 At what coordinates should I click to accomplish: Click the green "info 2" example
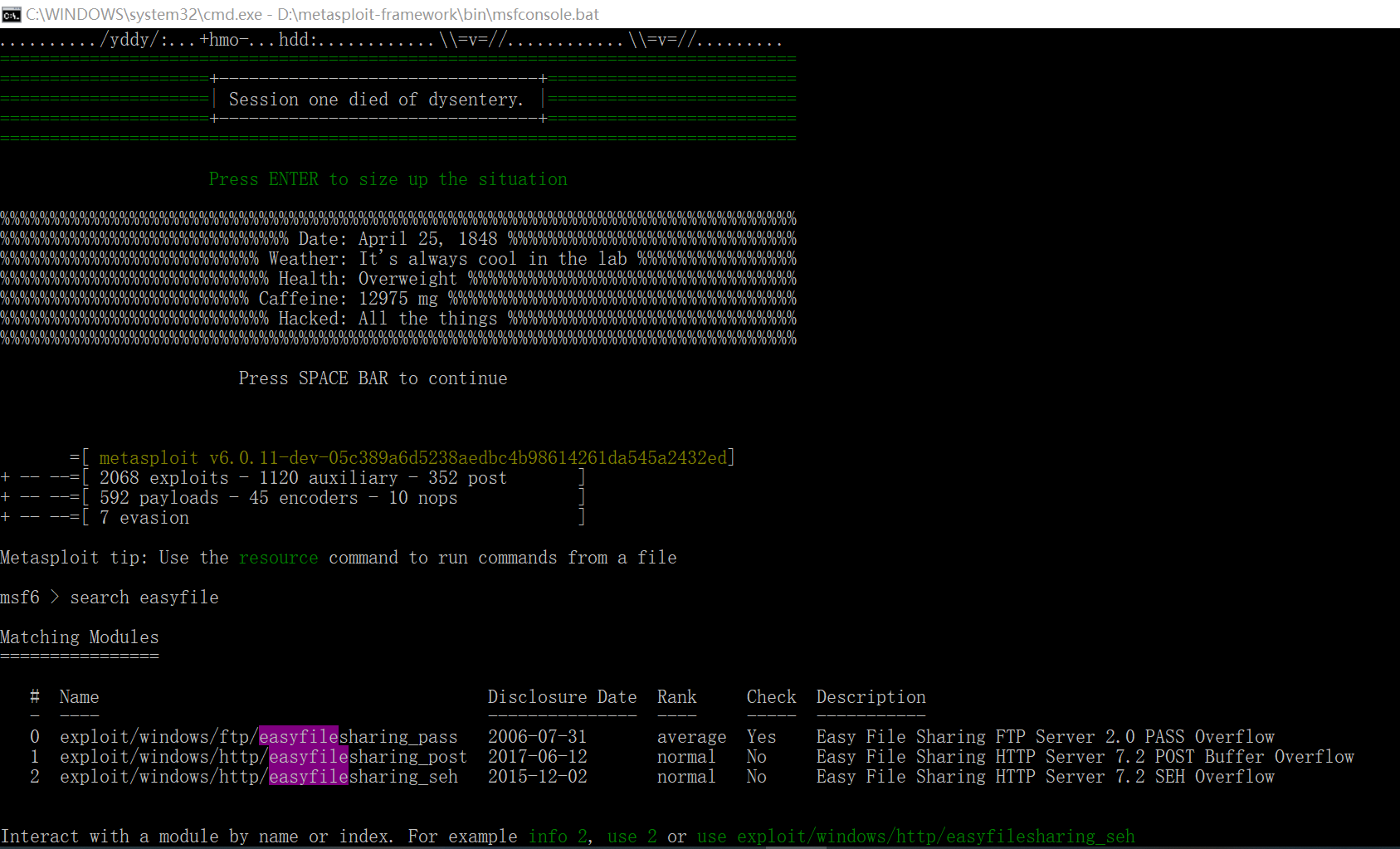pos(558,837)
